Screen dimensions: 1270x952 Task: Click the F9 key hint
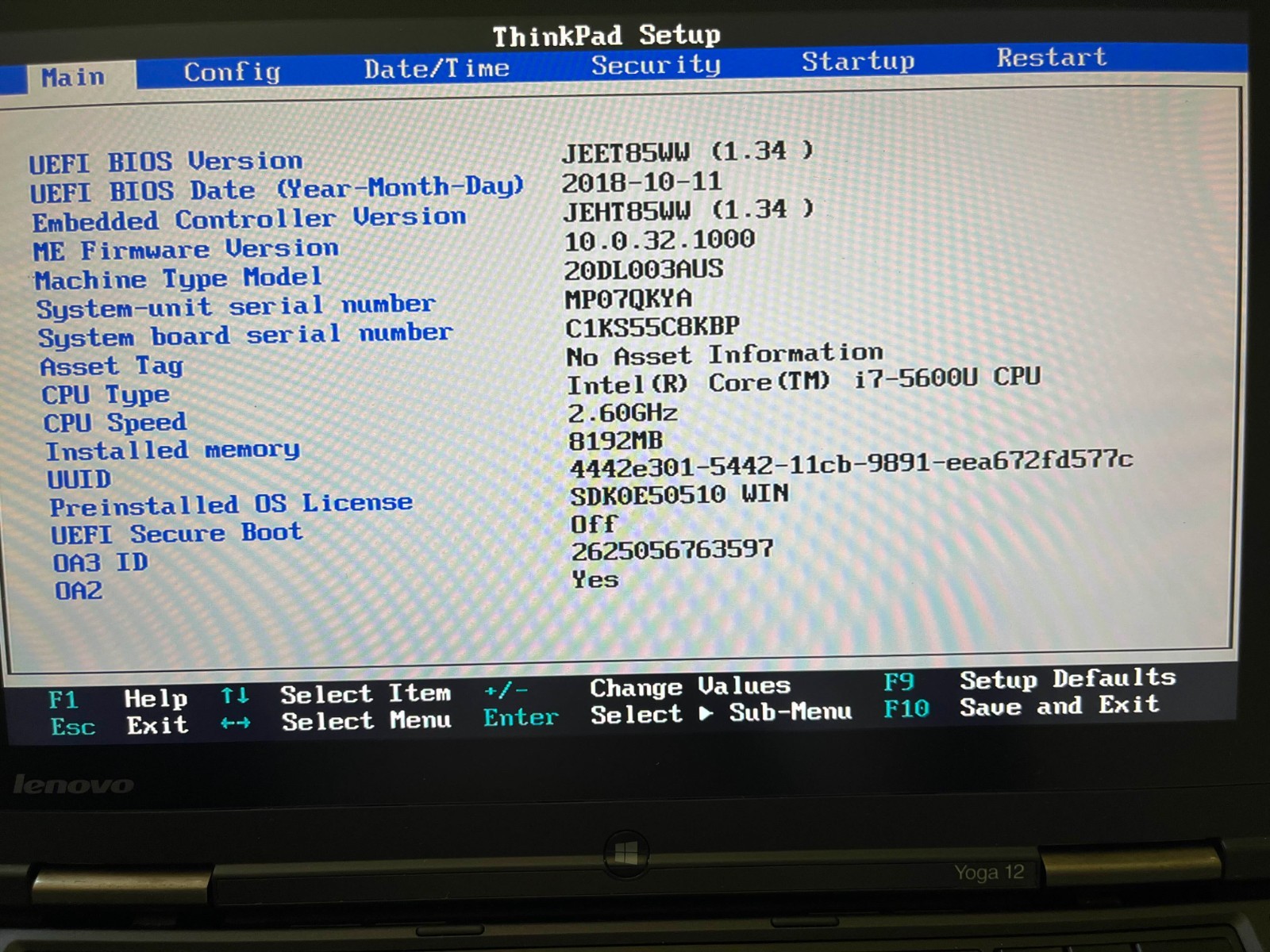(899, 682)
